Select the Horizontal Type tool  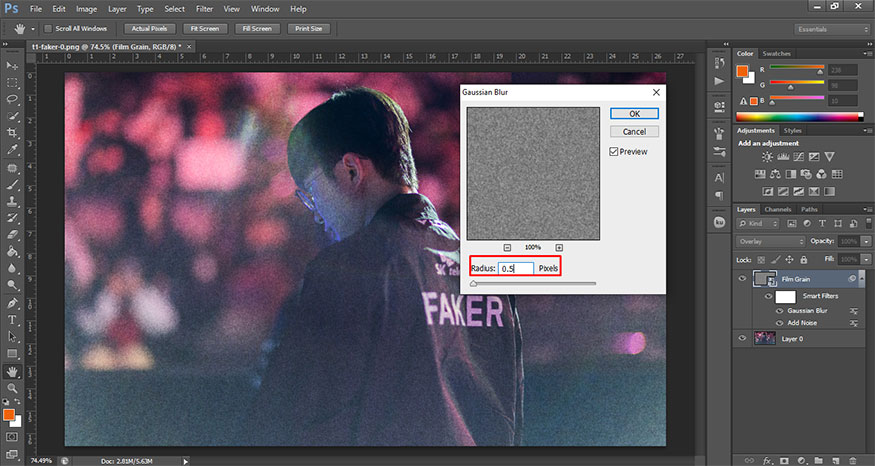13,320
